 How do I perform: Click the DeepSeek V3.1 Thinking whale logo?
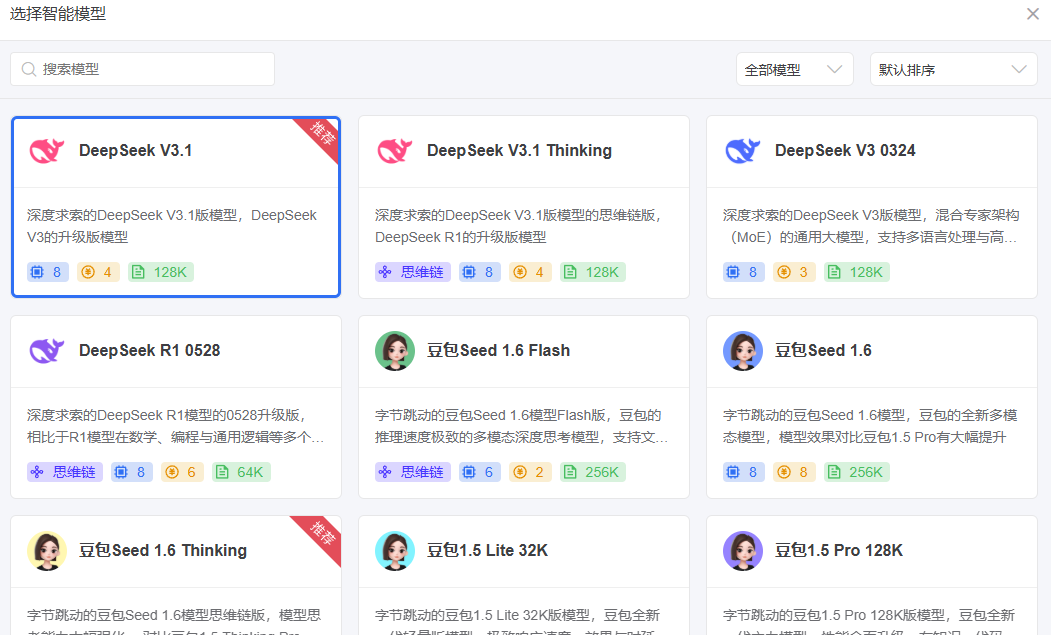coord(395,151)
